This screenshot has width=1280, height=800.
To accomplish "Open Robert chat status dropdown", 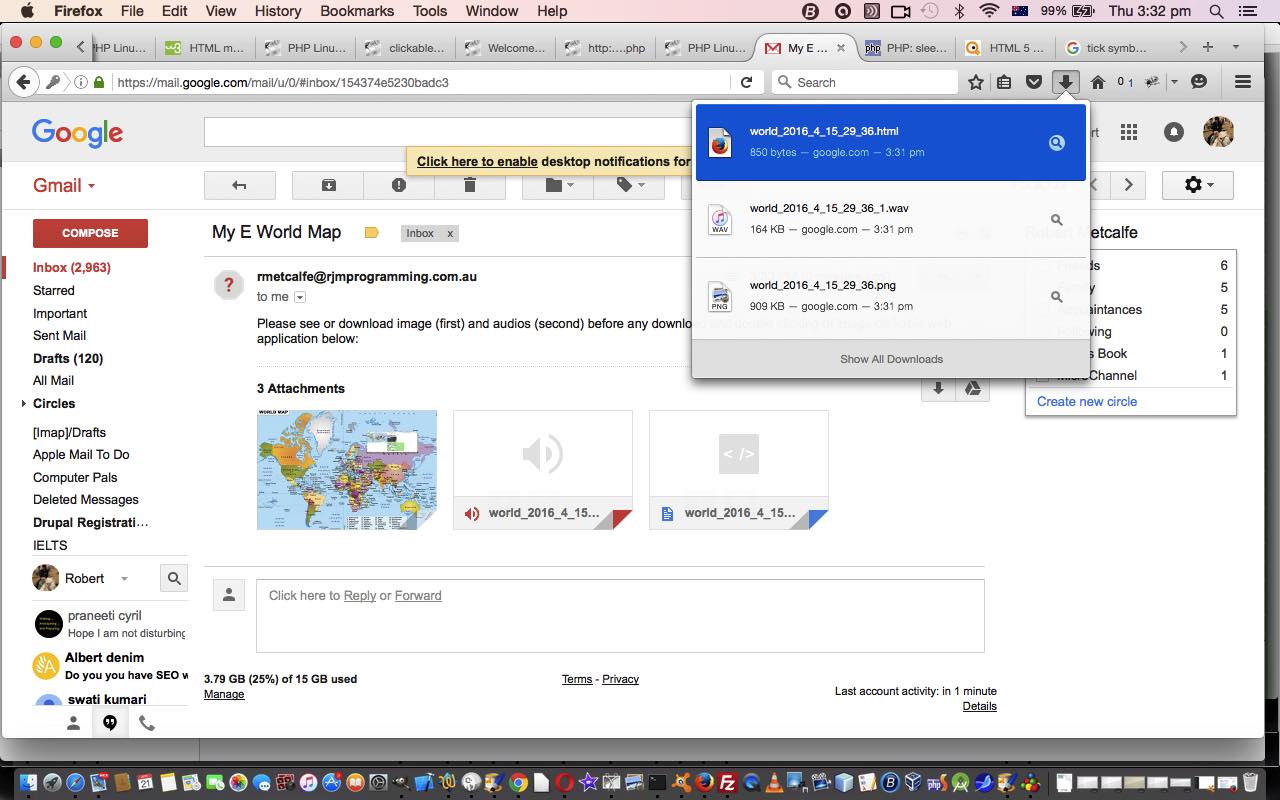I will [124, 579].
